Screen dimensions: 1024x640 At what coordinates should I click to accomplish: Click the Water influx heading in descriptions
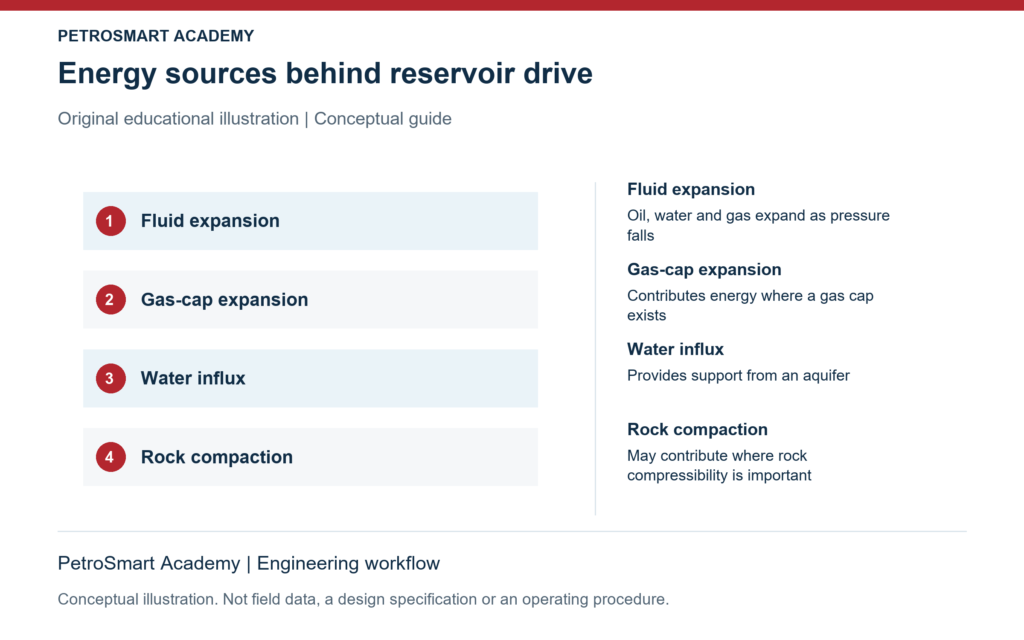675,349
